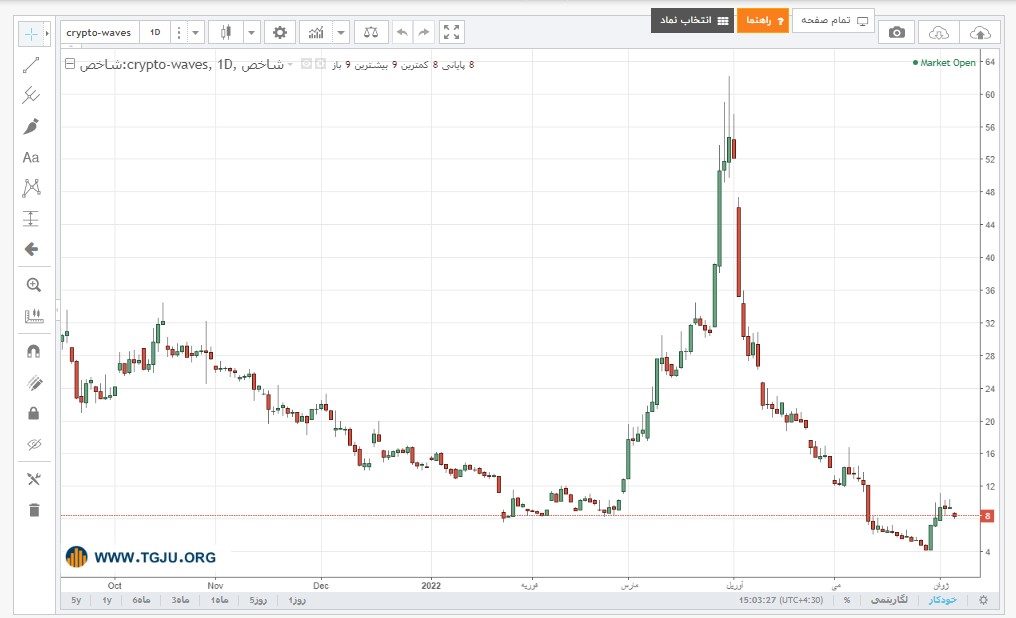The width and height of the screenshot is (1016, 618).
Task: Collapse the chart legend box
Action: (70, 64)
